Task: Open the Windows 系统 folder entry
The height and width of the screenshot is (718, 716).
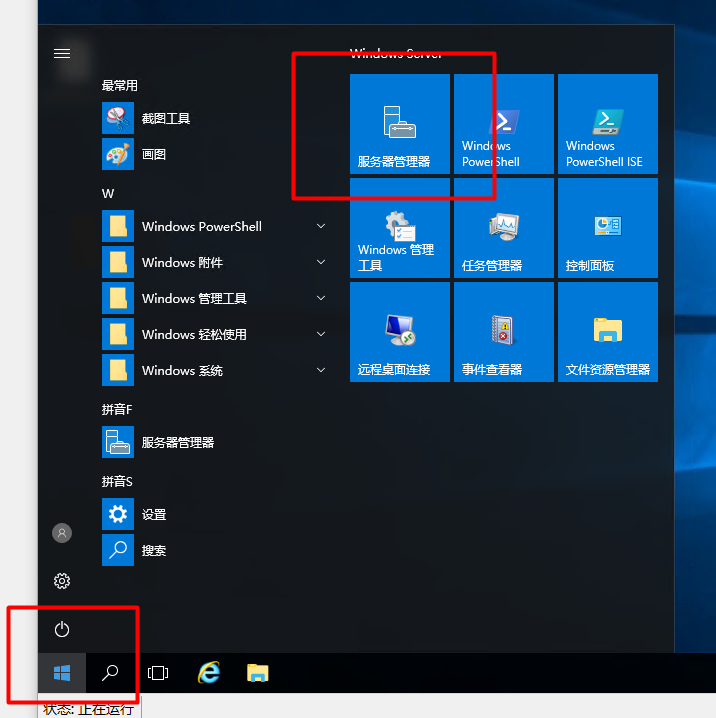Action: [215, 370]
